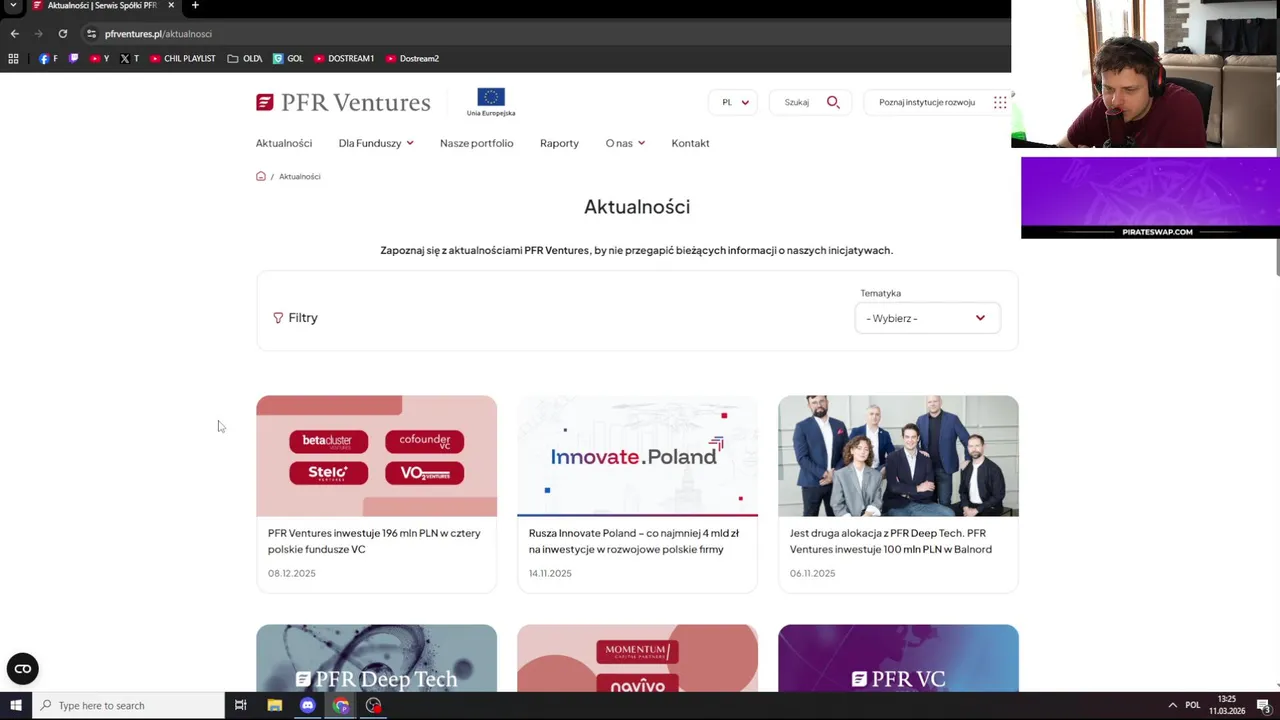This screenshot has width=1280, height=720.
Task: Open the OLD bookmarks folder
Action: point(245,58)
